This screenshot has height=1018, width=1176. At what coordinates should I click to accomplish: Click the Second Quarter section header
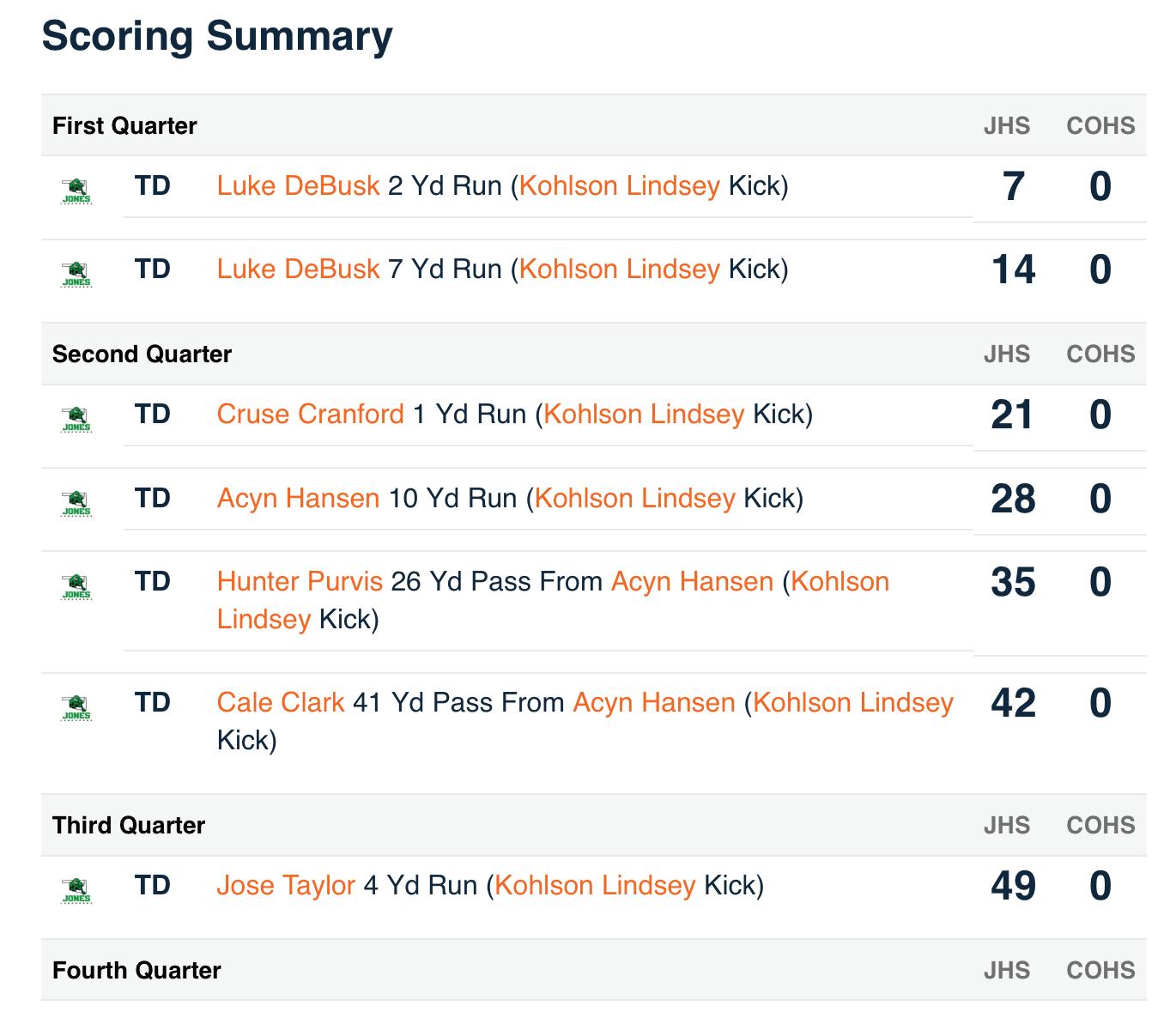point(142,354)
